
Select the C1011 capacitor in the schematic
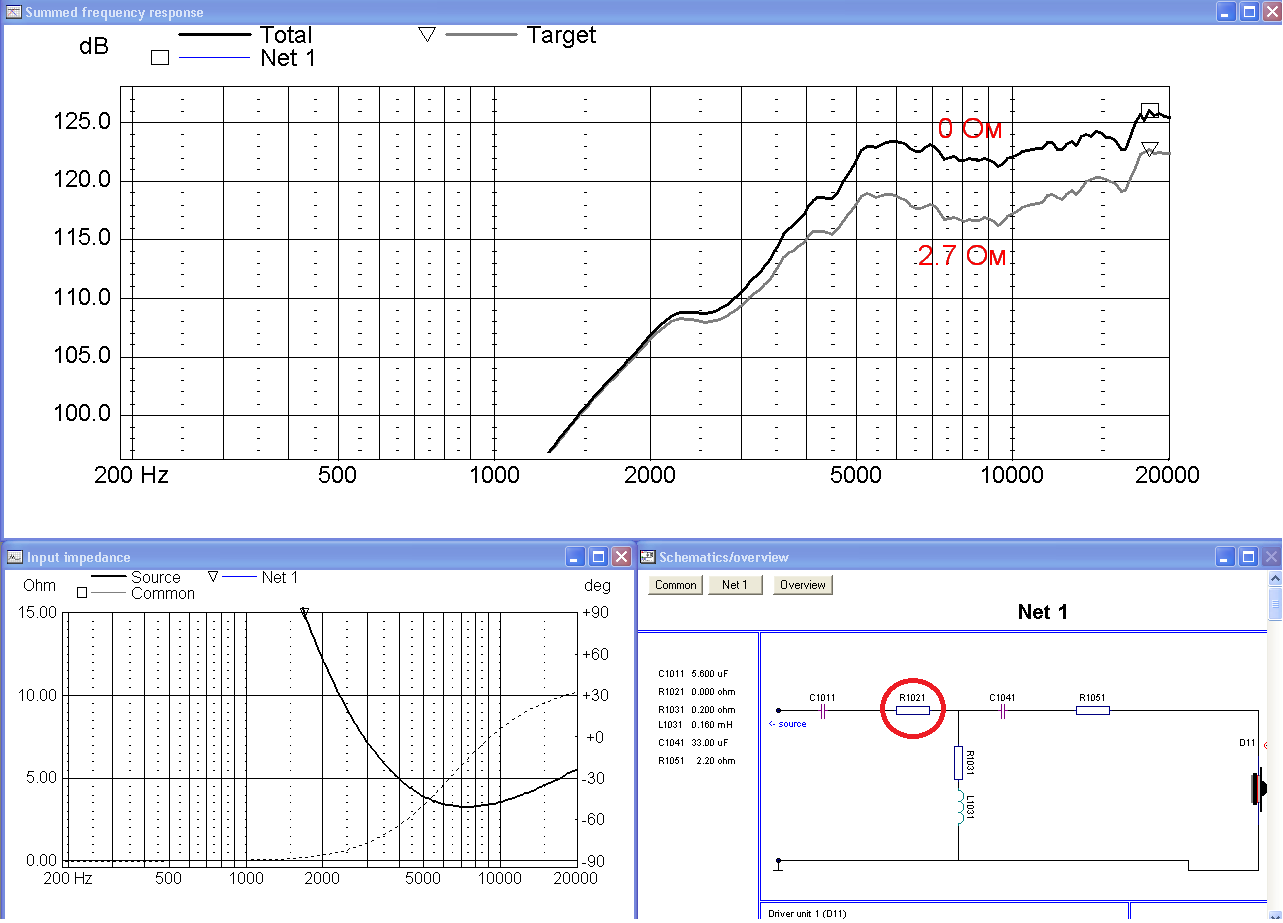pos(823,711)
